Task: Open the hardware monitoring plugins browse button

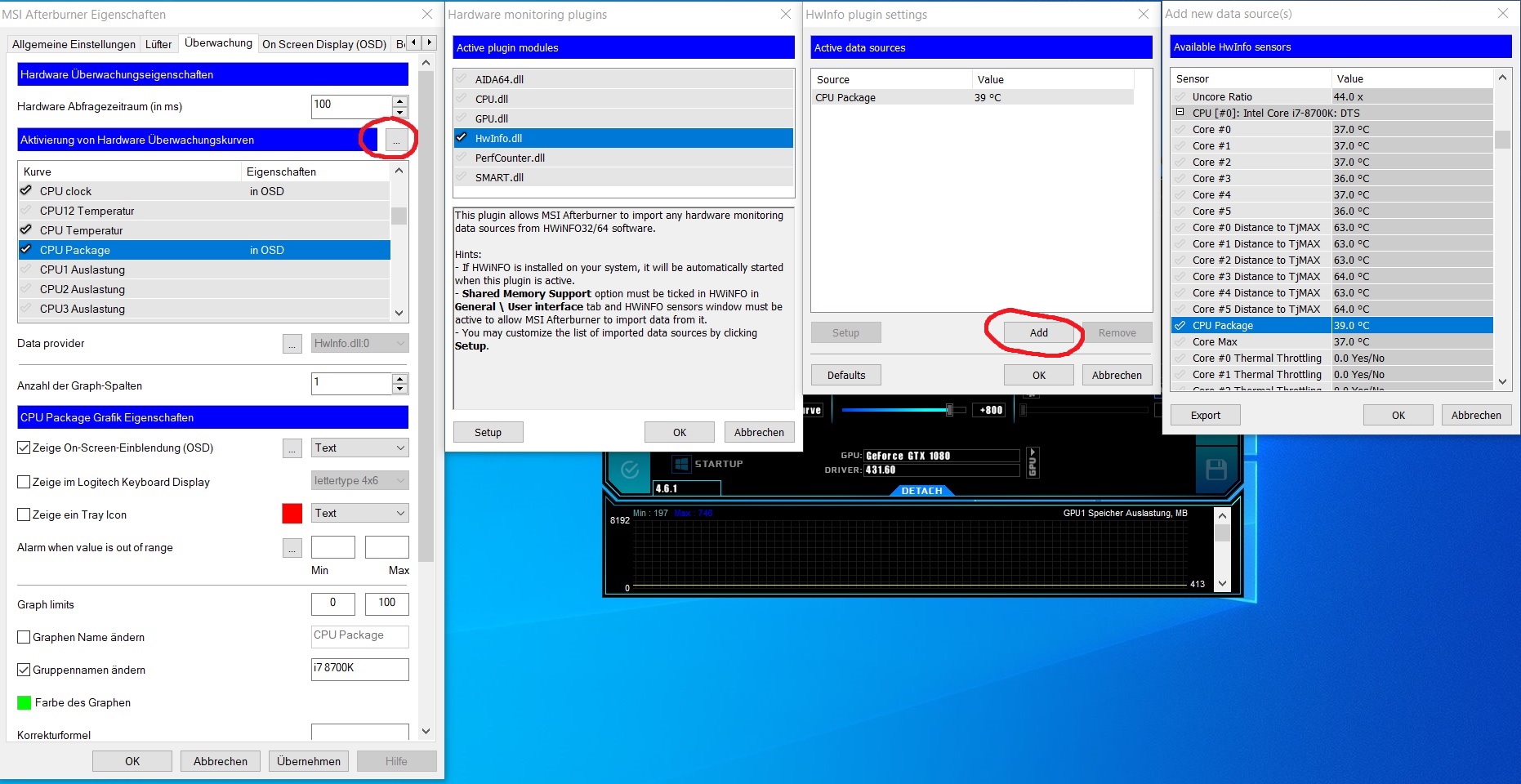Action: pyautogui.click(x=396, y=140)
